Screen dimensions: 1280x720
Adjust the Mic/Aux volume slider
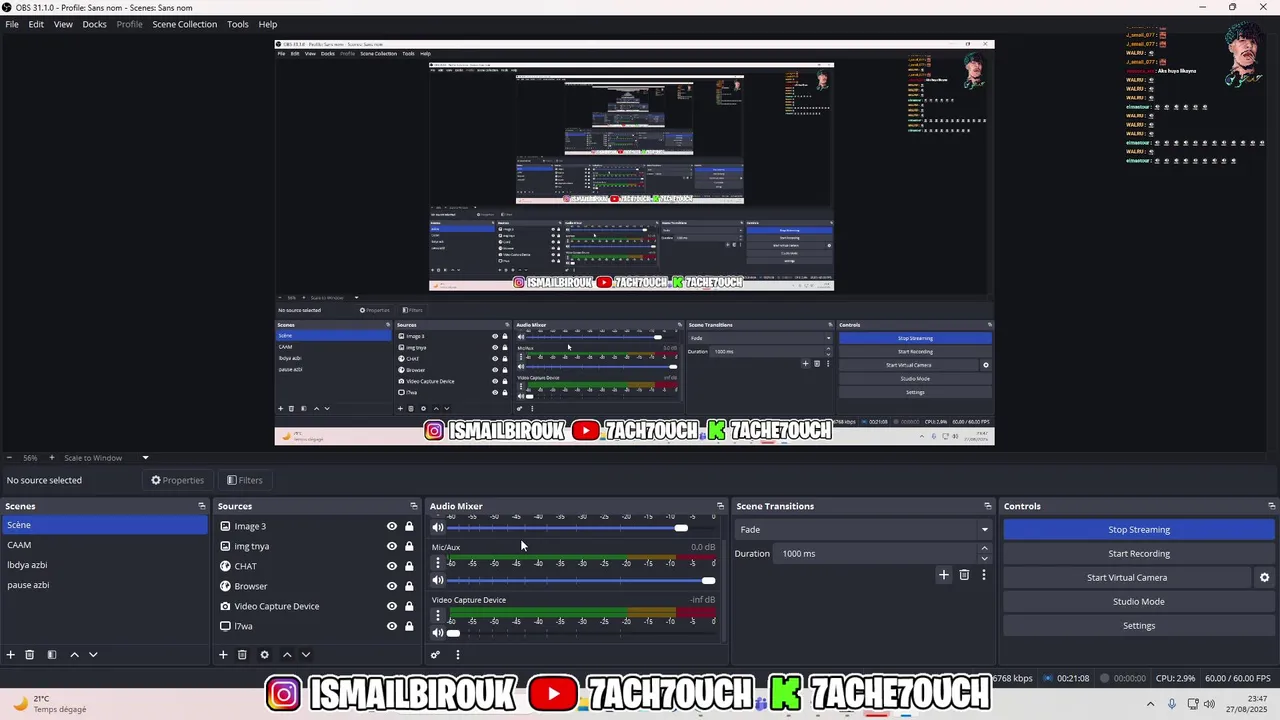tap(582, 580)
